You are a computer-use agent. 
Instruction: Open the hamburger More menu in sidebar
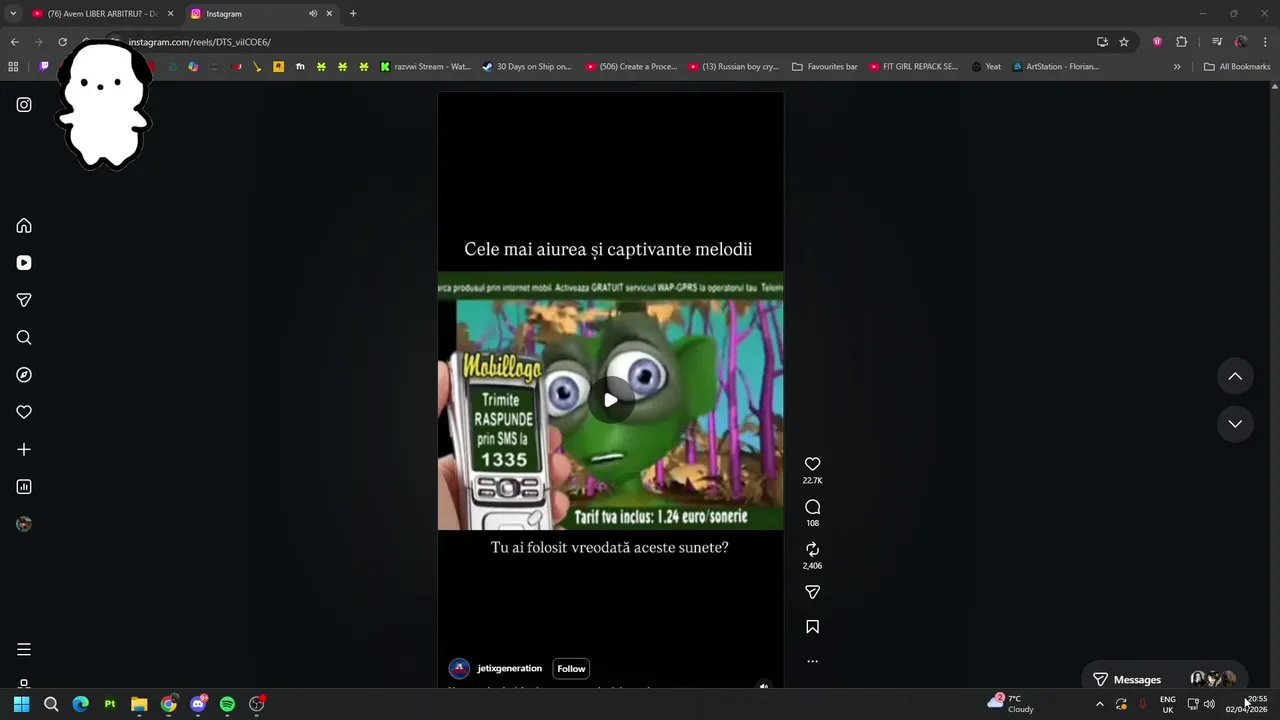24,650
